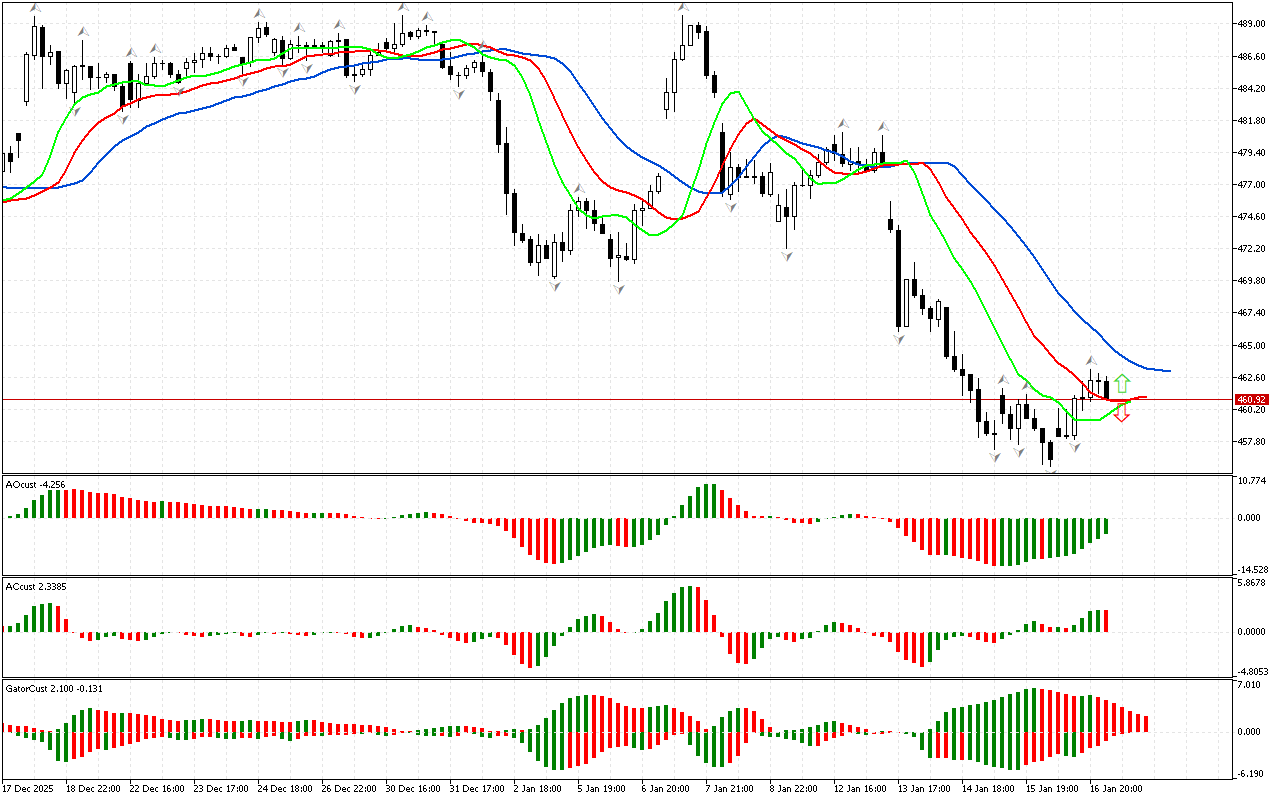The width and height of the screenshot is (1280, 800).
Task: Click the 457.80 price scale label
Action: point(1251,441)
